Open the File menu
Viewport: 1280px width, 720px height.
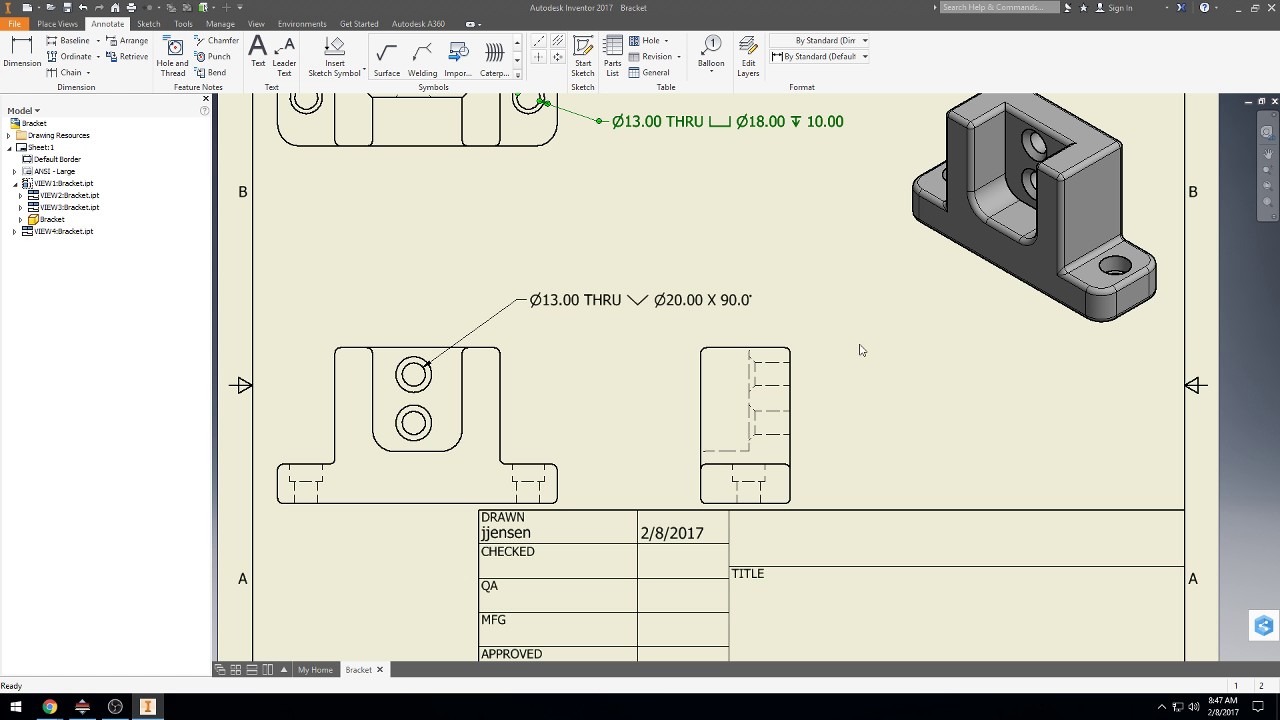pos(14,24)
